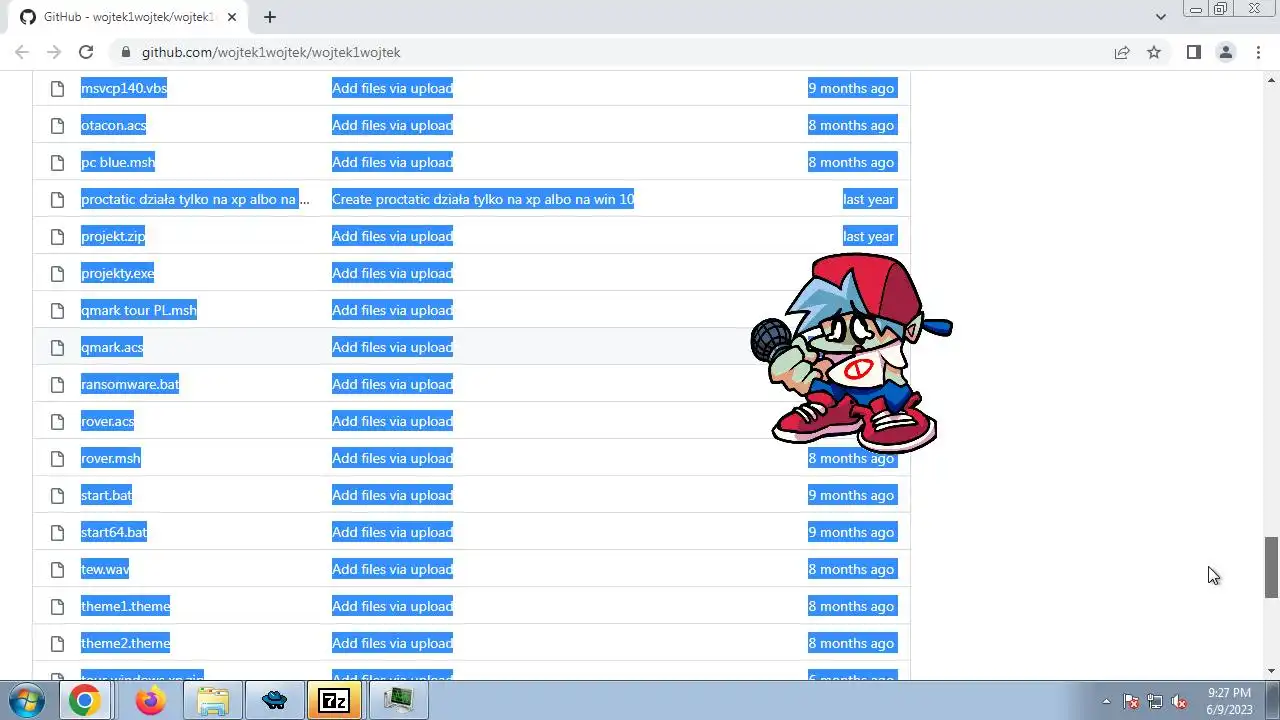
Task: Click the file icon beside otacon.acs
Action: click(58, 125)
